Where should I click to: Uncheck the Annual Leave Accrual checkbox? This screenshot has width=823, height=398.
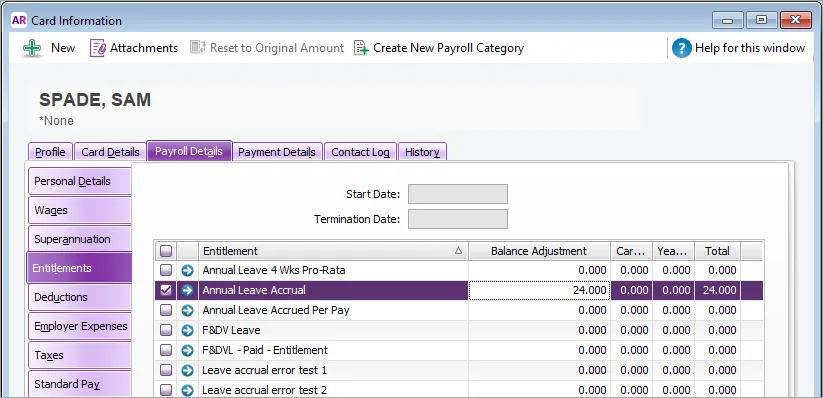(x=166, y=290)
